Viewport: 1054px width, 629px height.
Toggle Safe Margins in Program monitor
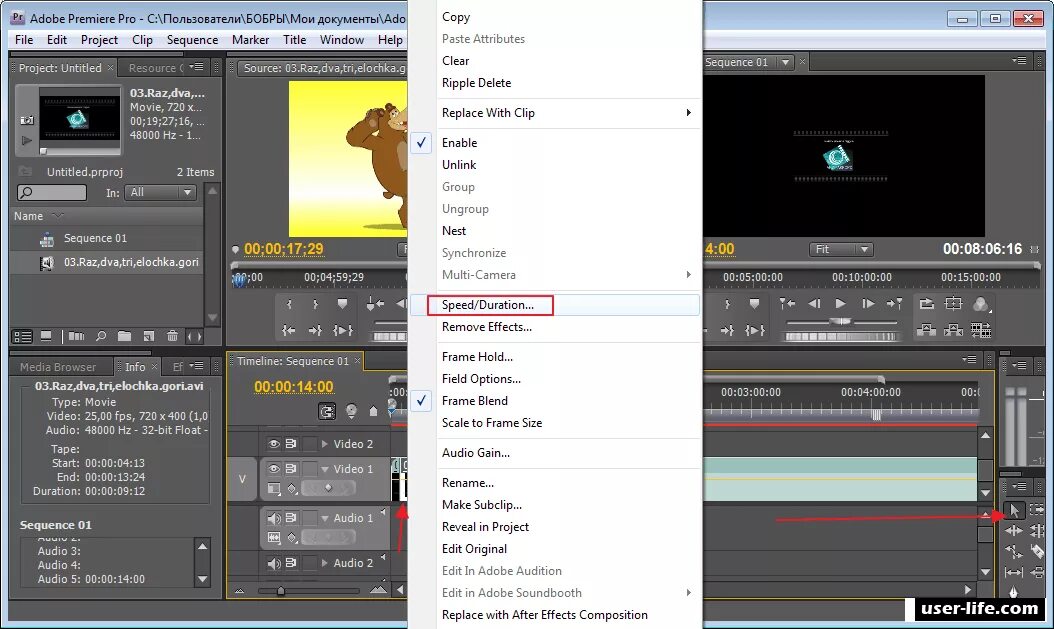pyautogui.click(x=953, y=304)
